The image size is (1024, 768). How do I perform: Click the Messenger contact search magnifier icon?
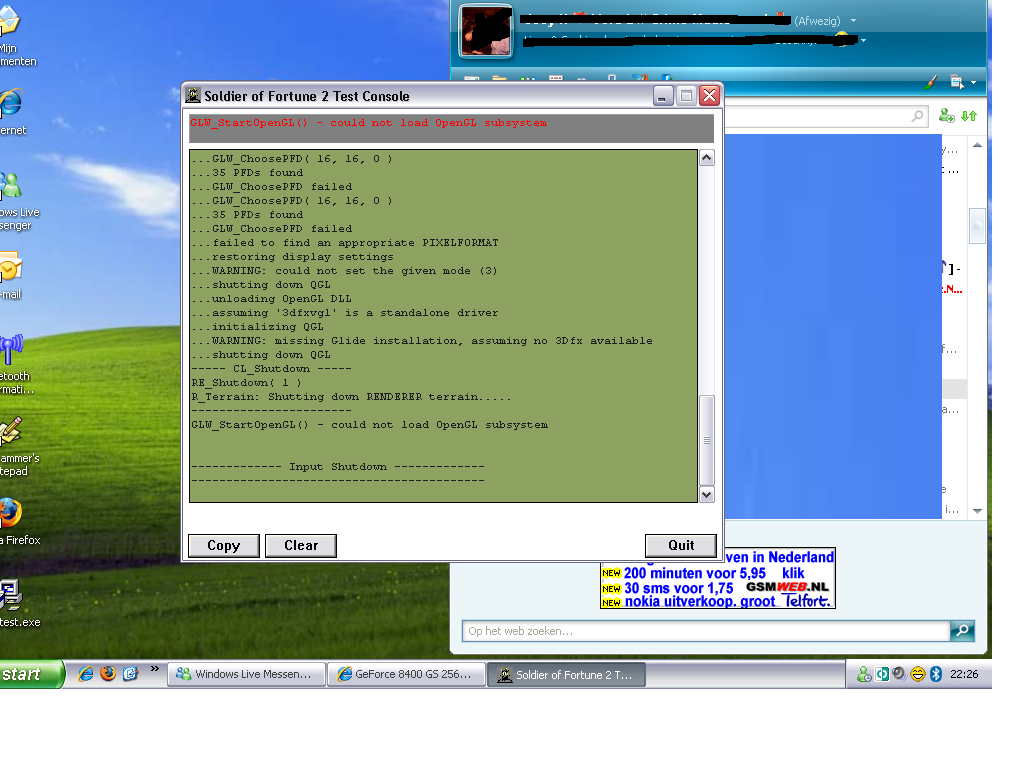coord(918,116)
